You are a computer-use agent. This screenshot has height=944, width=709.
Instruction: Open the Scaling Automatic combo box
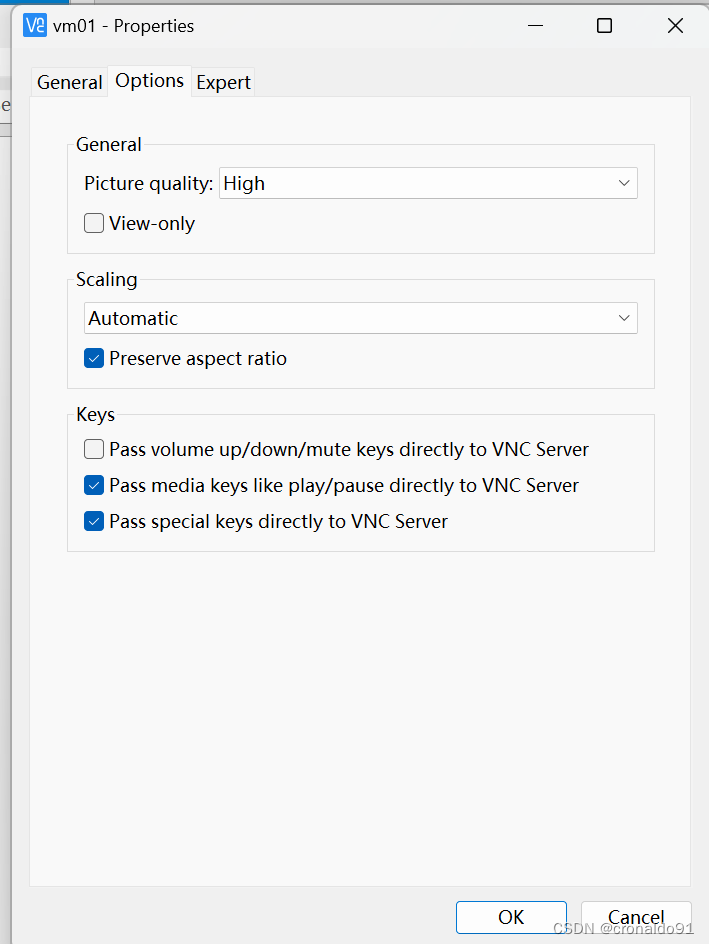(x=361, y=318)
